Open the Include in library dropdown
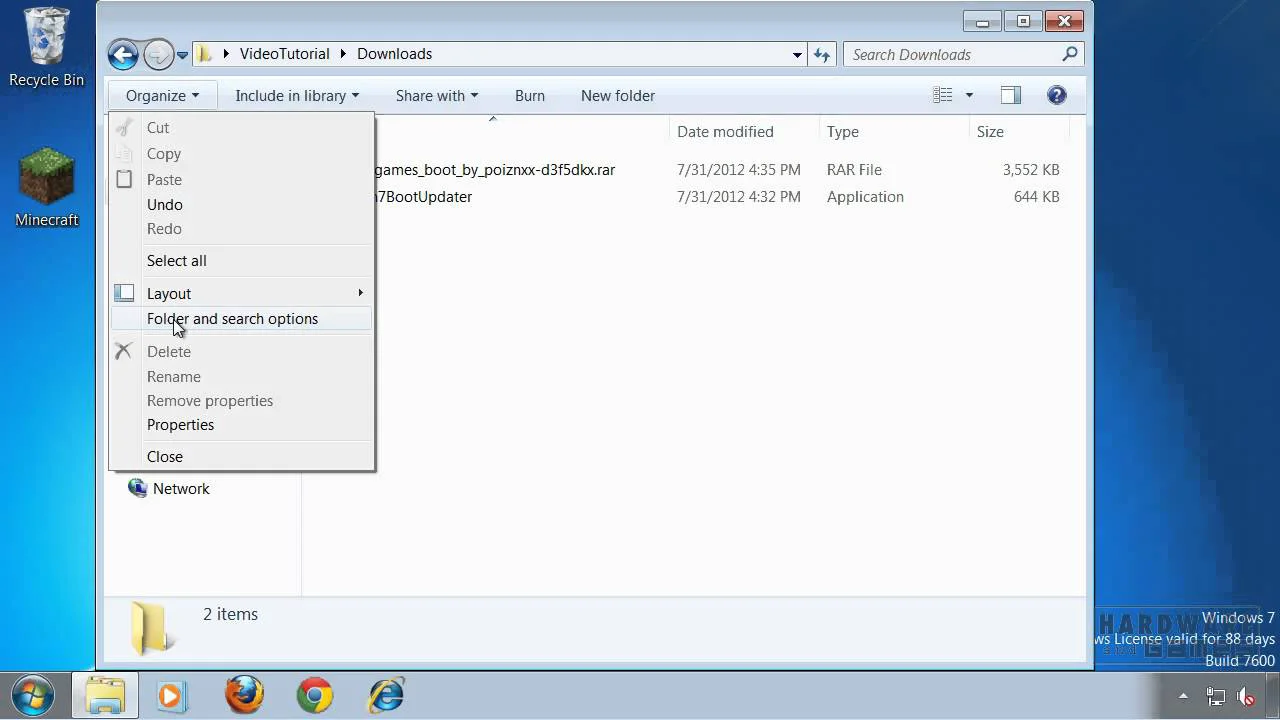Image resolution: width=1280 pixels, height=720 pixels. (297, 95)
